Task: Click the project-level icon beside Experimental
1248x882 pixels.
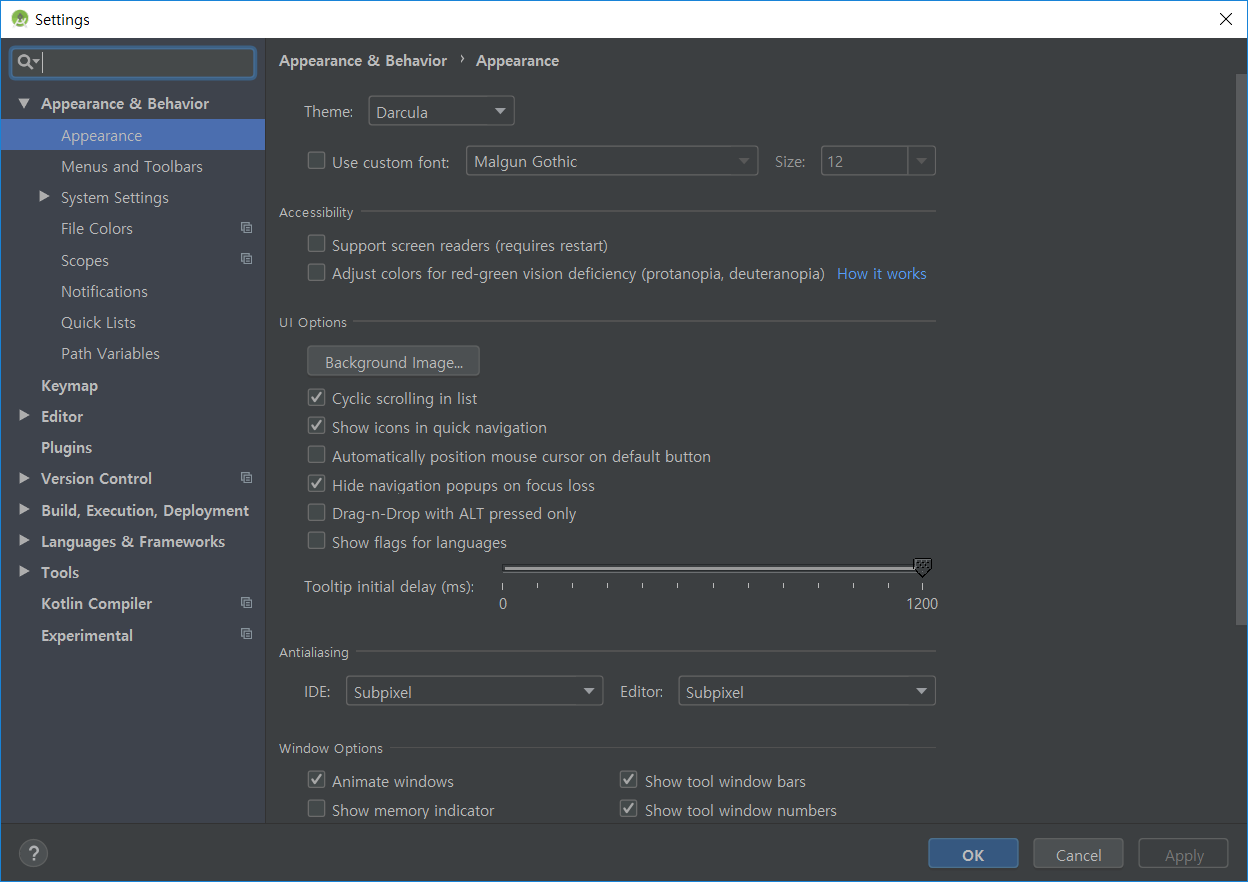Action: (246, 634)
